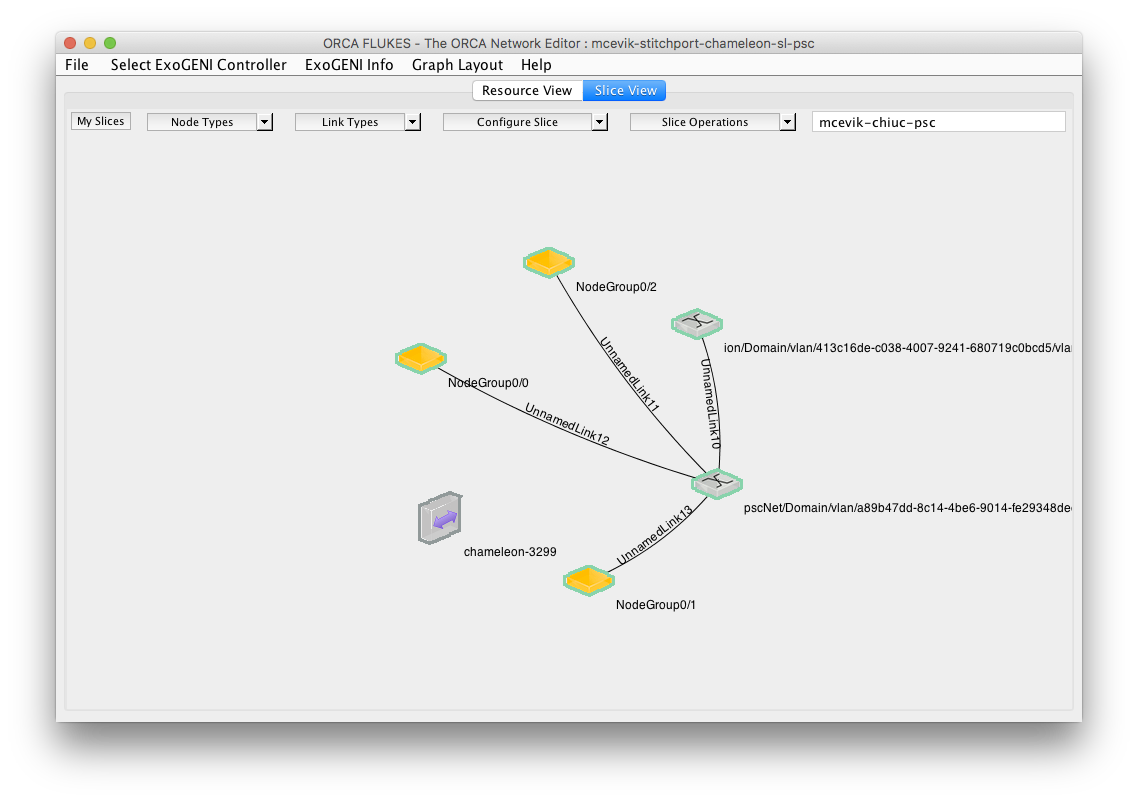
Task: Select the NodeGroup0/0 node icon
Action: 421,359
